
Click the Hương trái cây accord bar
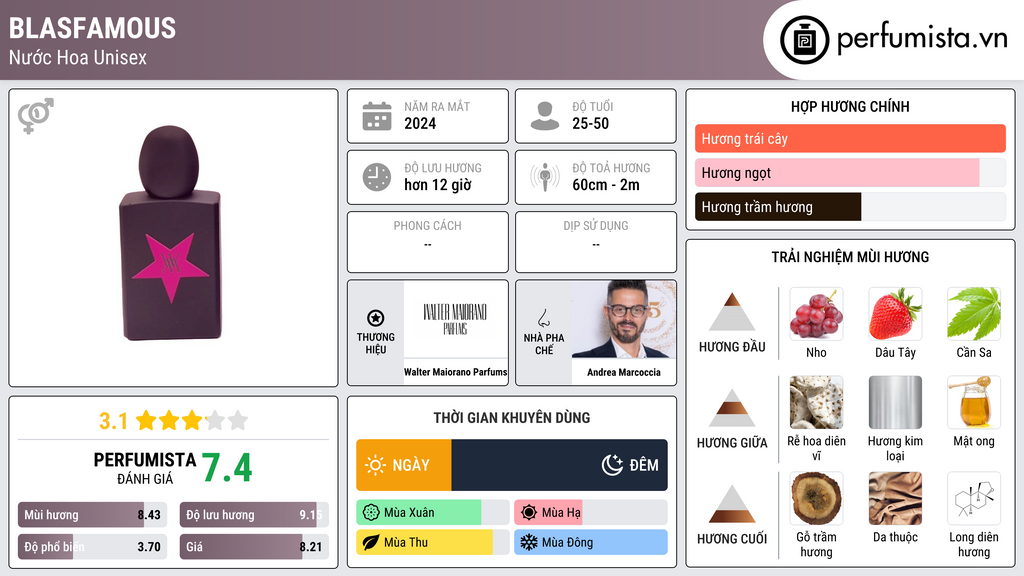pyautogui.click(x=850, y=138)
